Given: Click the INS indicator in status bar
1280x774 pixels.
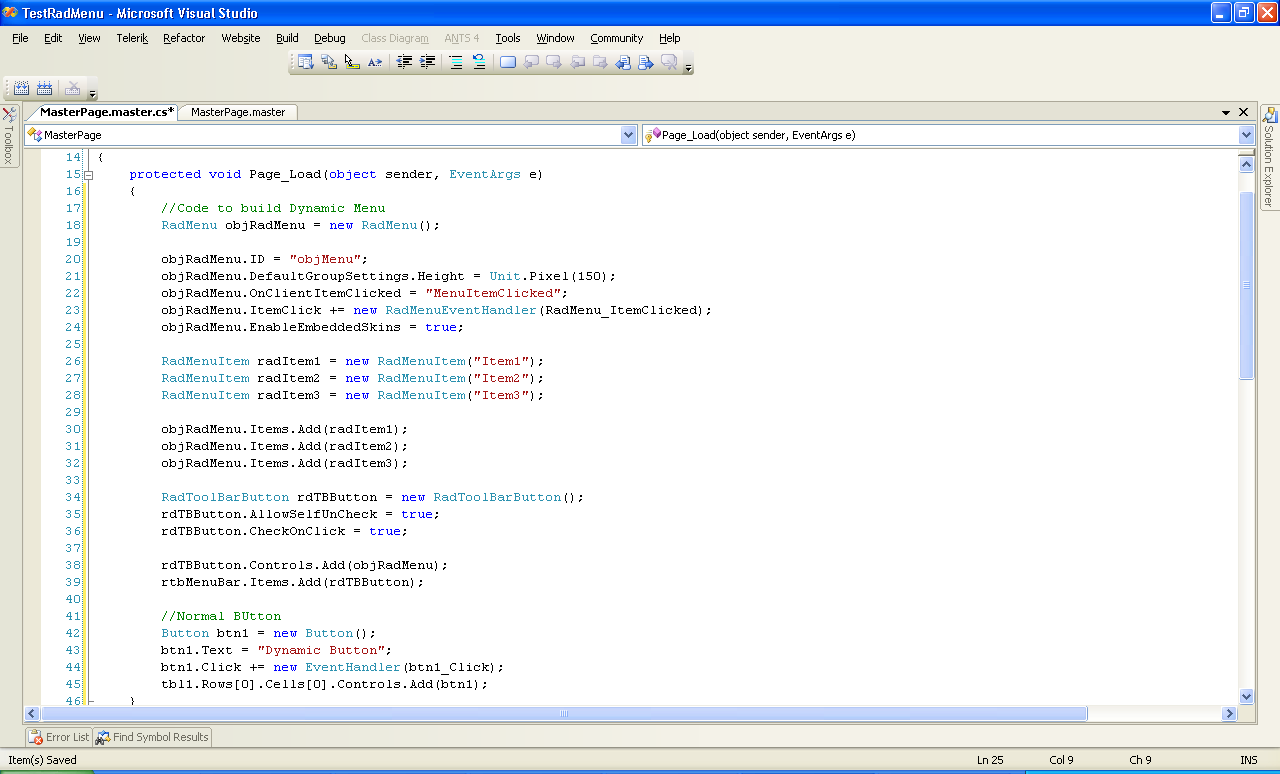Looking at the screenshot, I should pos(1249,760).
